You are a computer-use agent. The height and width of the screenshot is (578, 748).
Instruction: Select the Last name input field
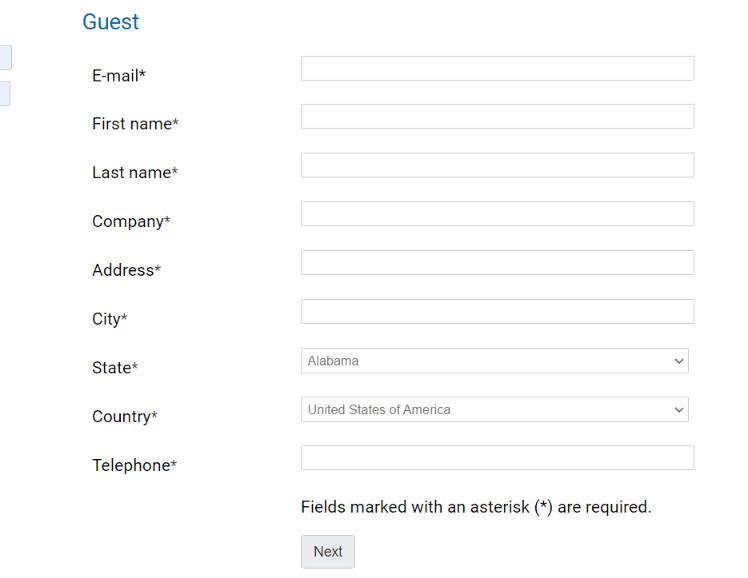[x=497, y=165]
